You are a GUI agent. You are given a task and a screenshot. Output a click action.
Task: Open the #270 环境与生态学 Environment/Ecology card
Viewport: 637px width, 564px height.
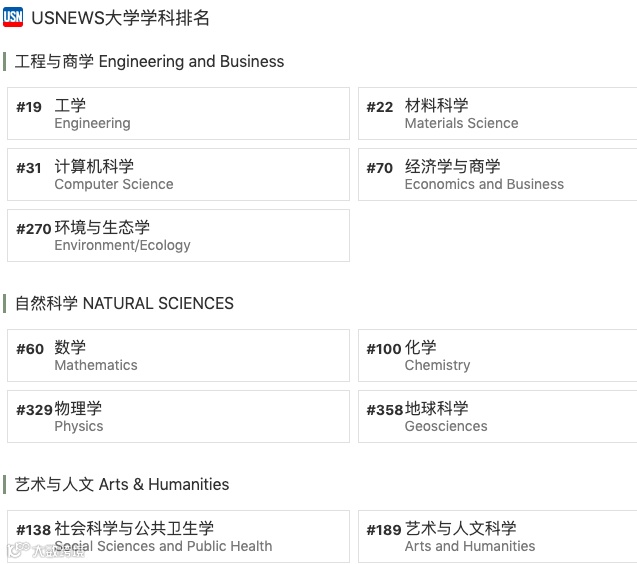coord(178,235)
